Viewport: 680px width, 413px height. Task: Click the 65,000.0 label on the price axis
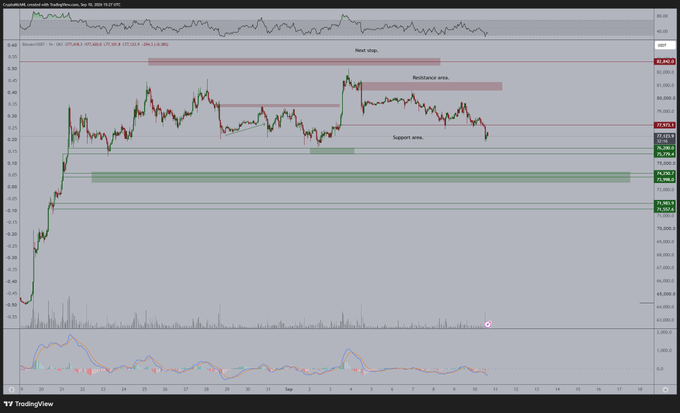665,294
